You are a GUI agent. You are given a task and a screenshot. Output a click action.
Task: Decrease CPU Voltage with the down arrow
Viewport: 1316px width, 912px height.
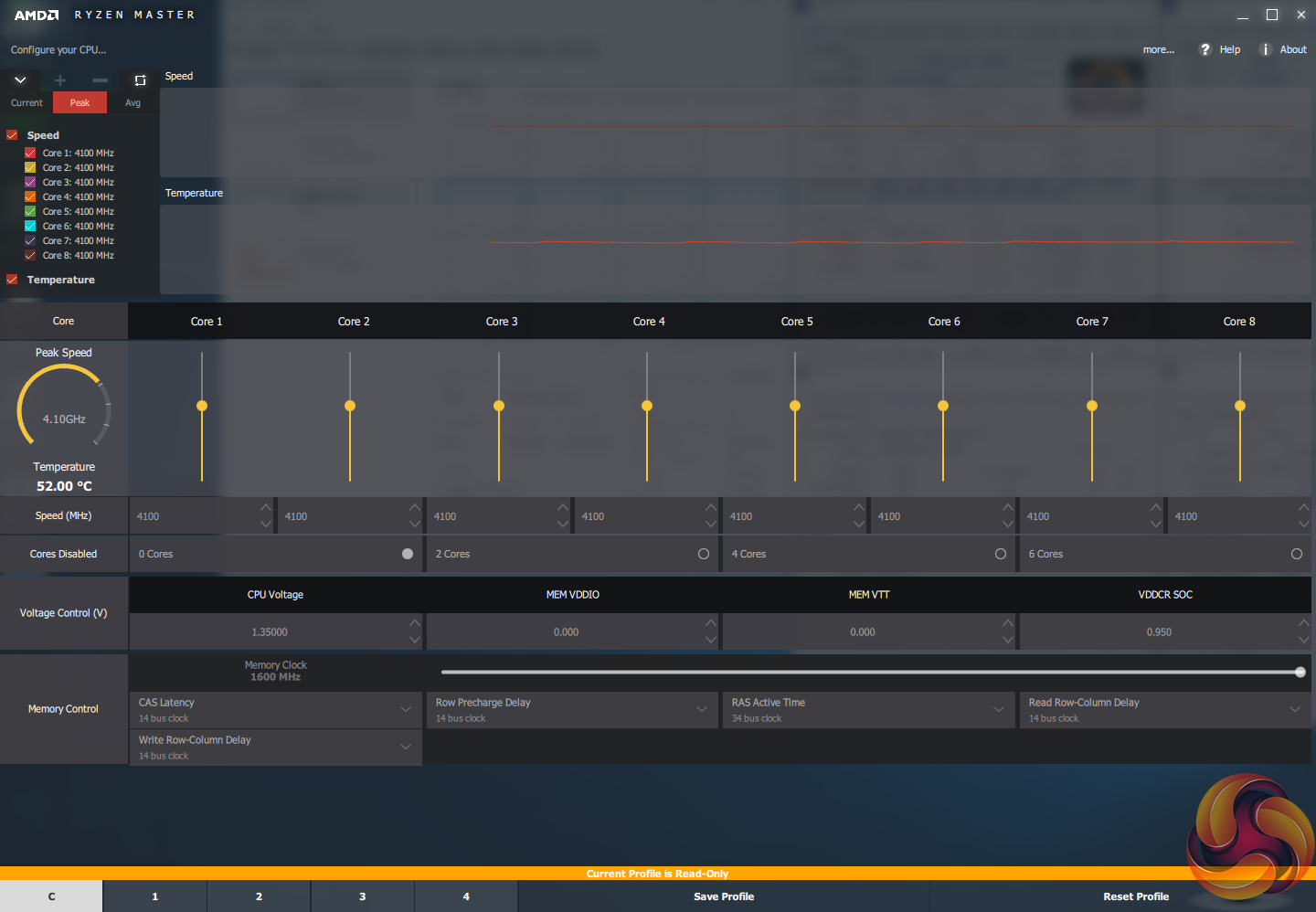pyautogui.click(x=415, y=640)
